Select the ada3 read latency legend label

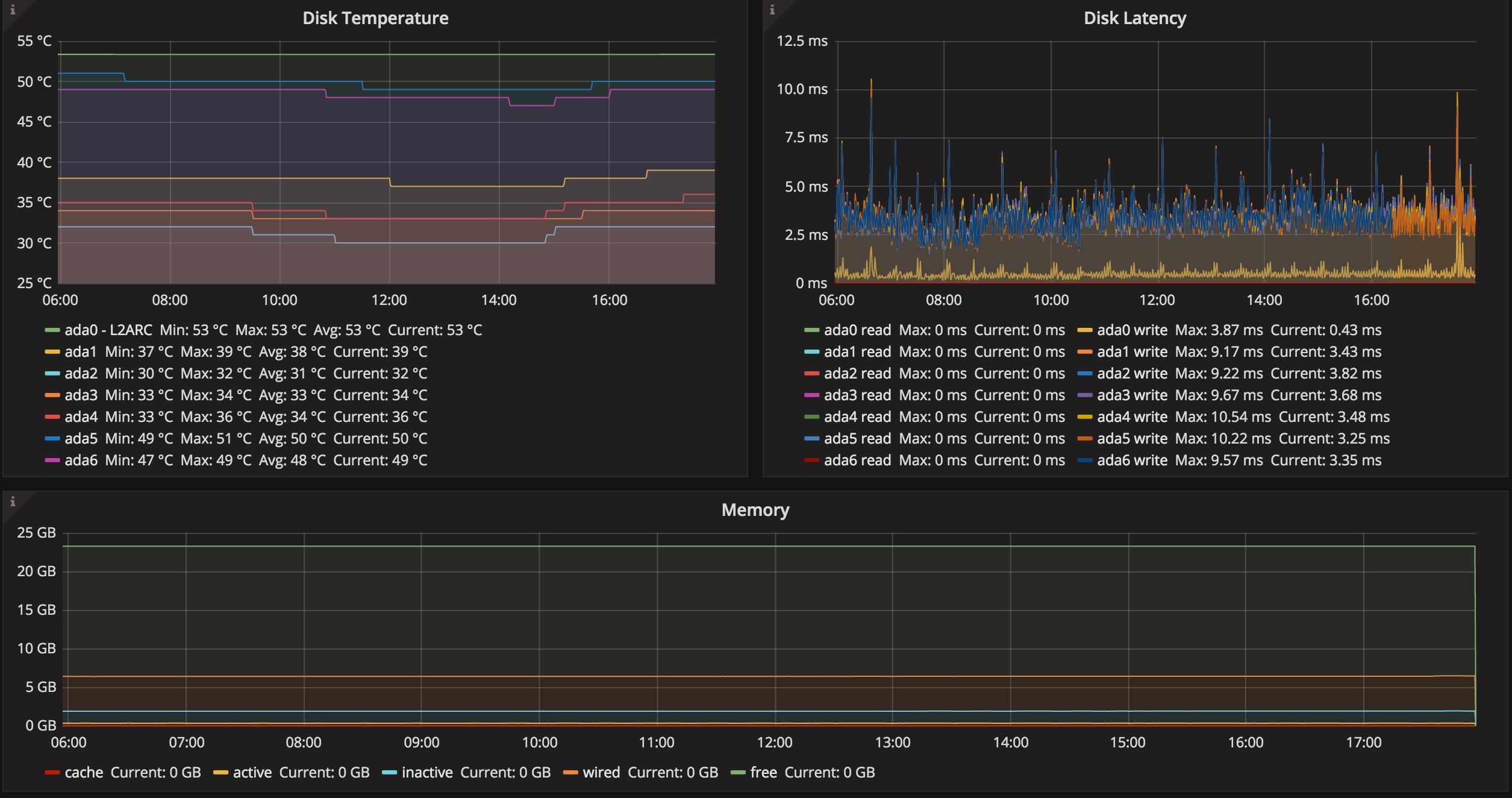[x=857, y=395]
